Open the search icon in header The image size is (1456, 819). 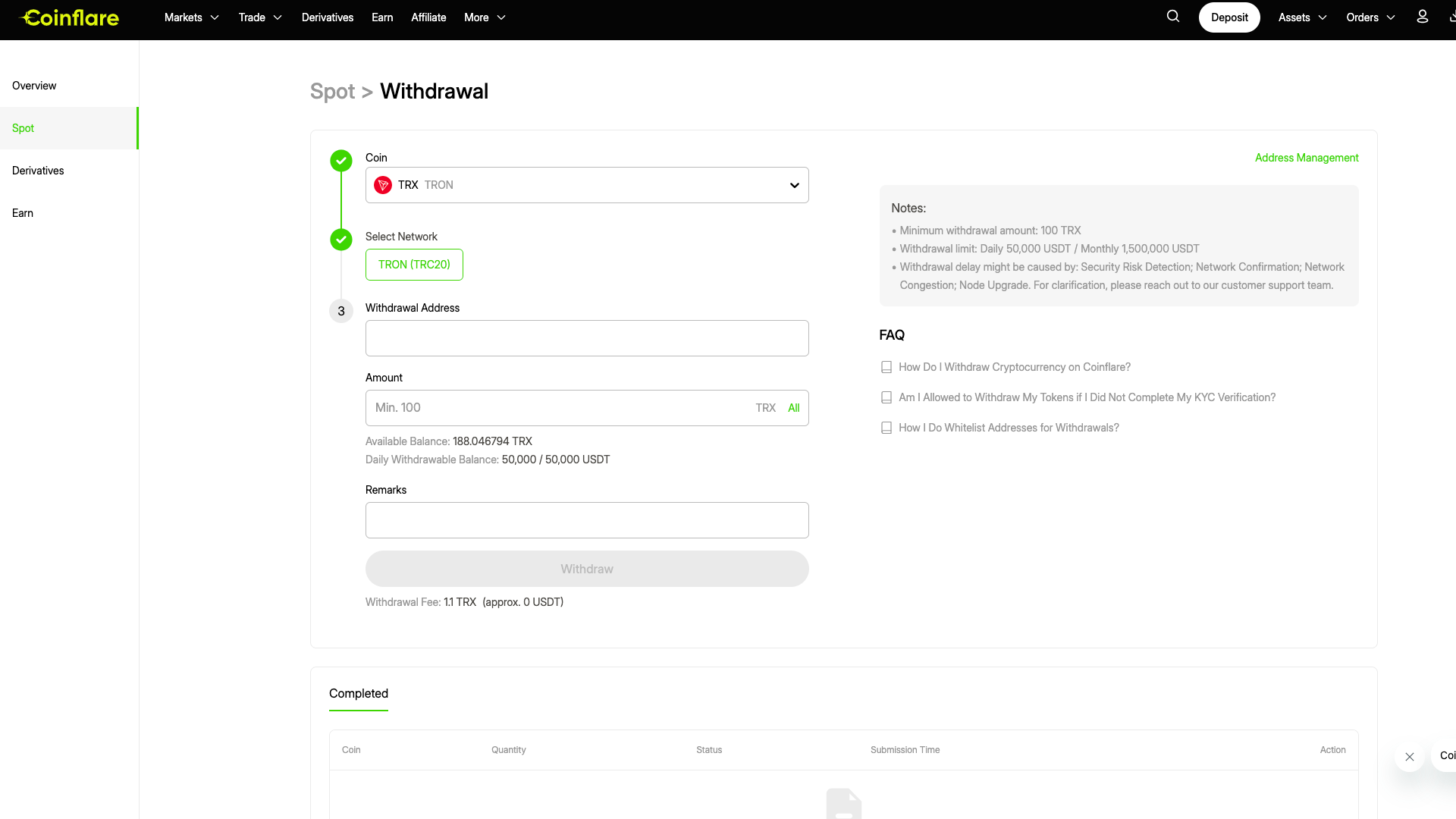click(1173, 17)
